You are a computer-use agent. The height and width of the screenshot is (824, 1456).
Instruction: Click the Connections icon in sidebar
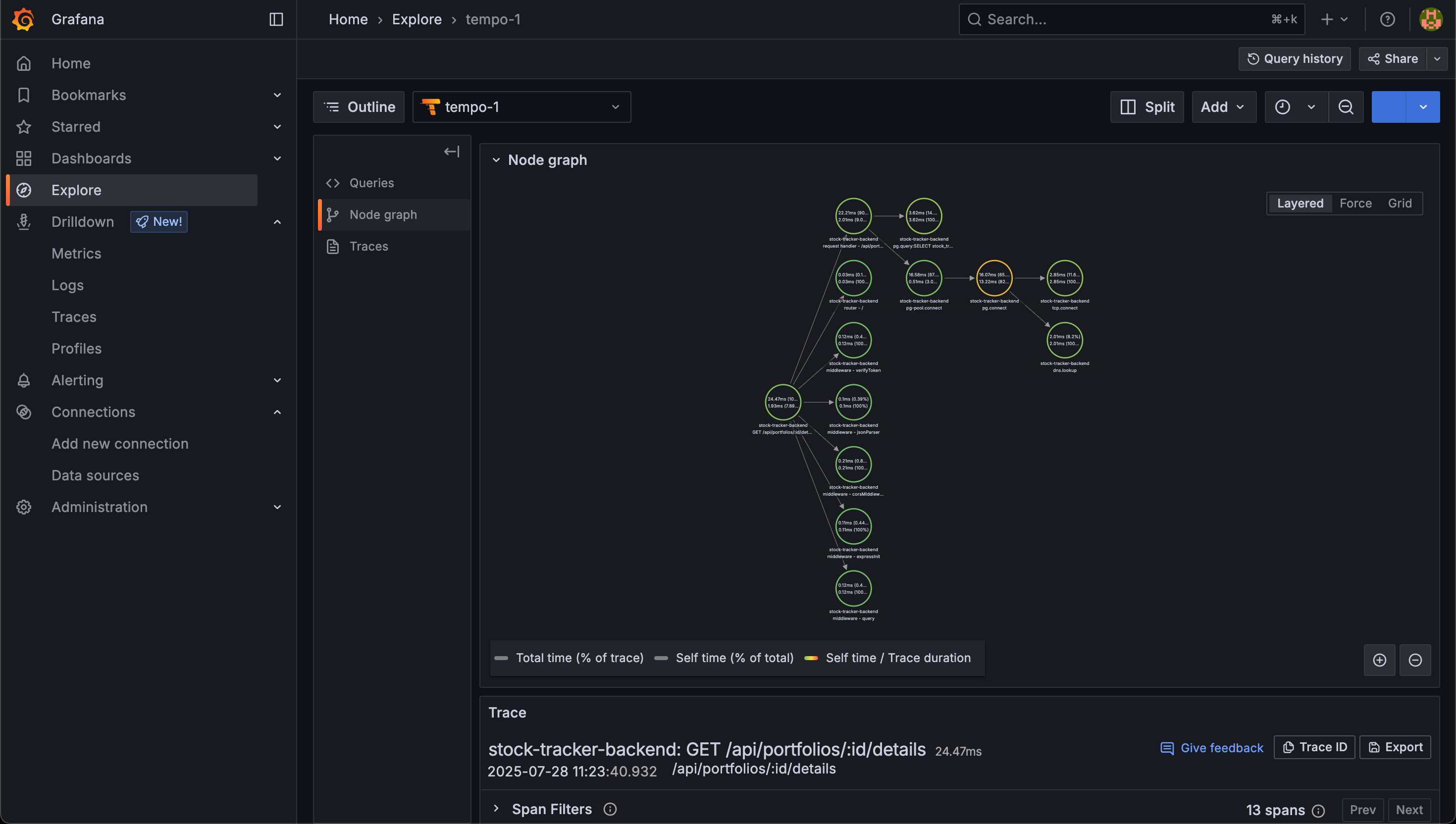23,412
